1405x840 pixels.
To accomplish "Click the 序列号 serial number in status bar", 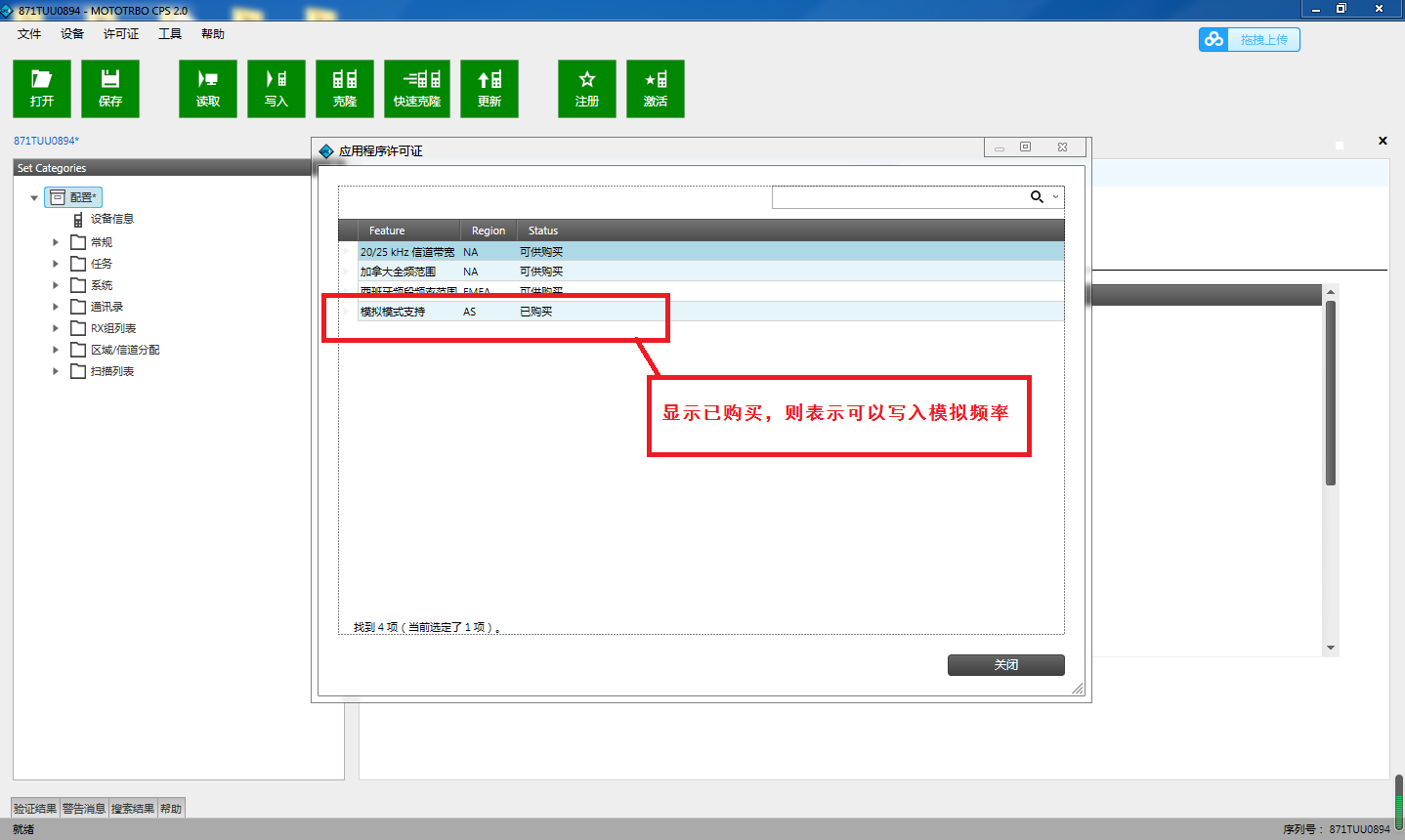I will [x=1337, y=829].
